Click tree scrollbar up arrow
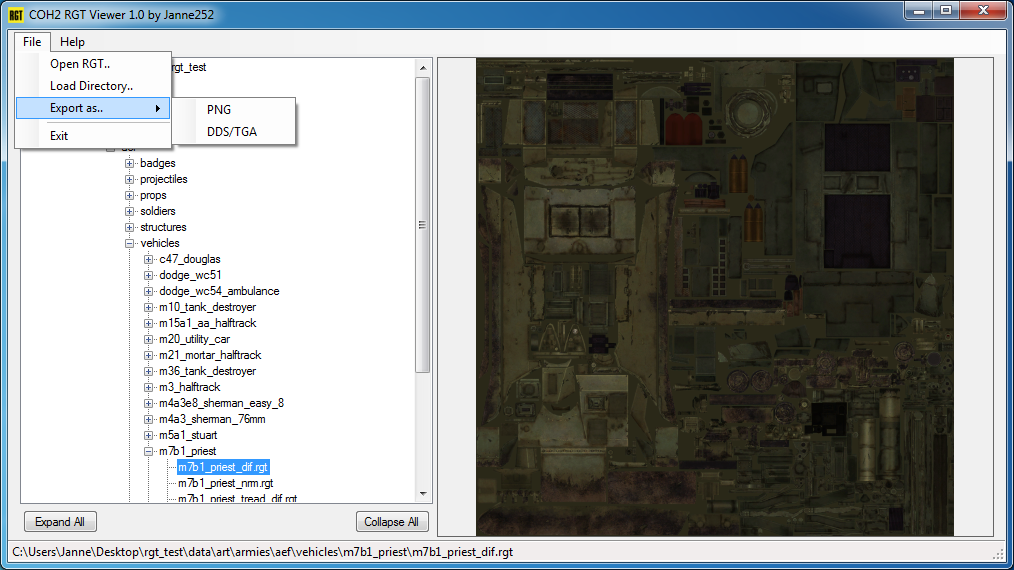 [x=423, y=67]
